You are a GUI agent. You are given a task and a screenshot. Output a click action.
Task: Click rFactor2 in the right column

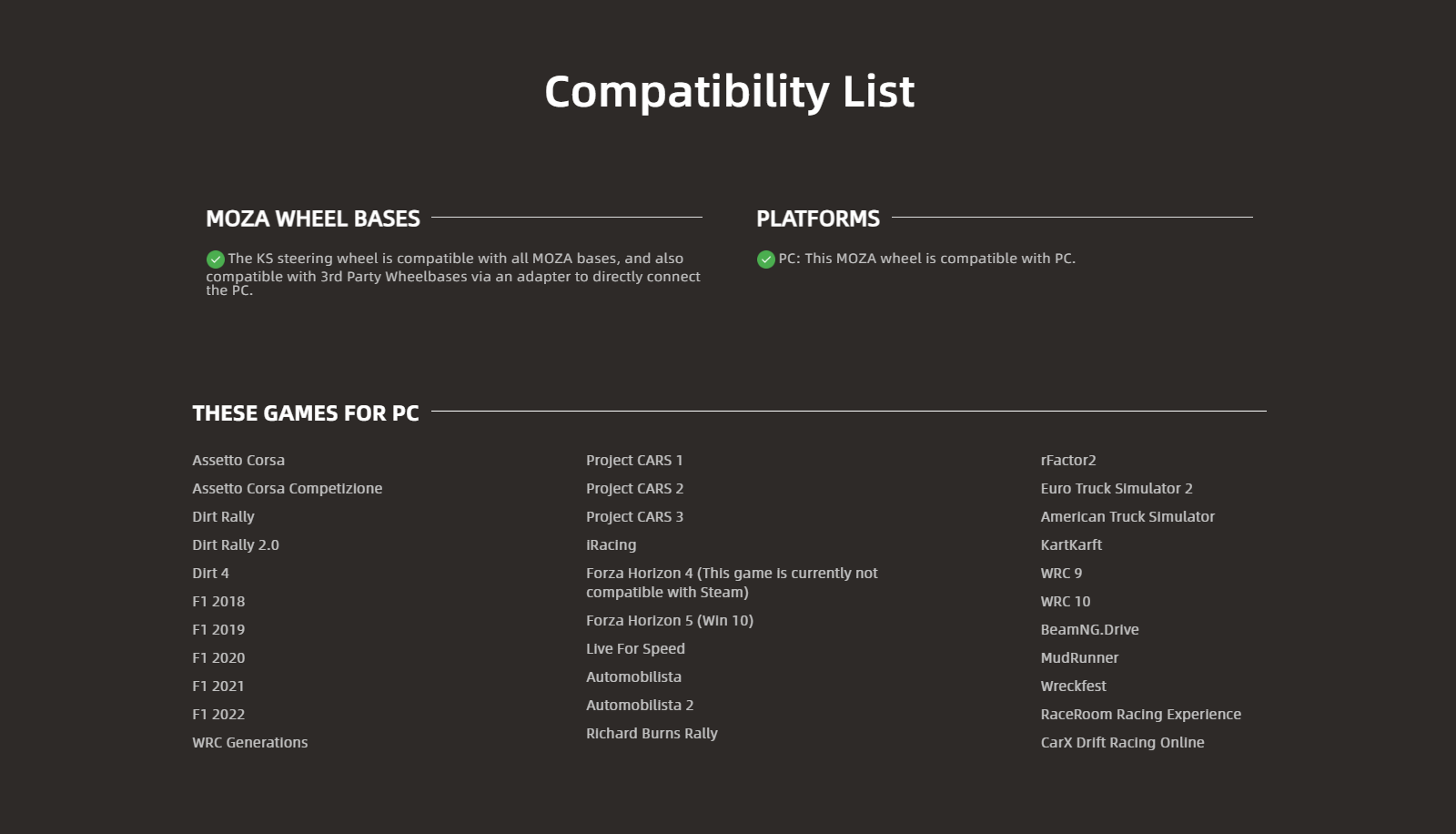(x=1068, y=461)
